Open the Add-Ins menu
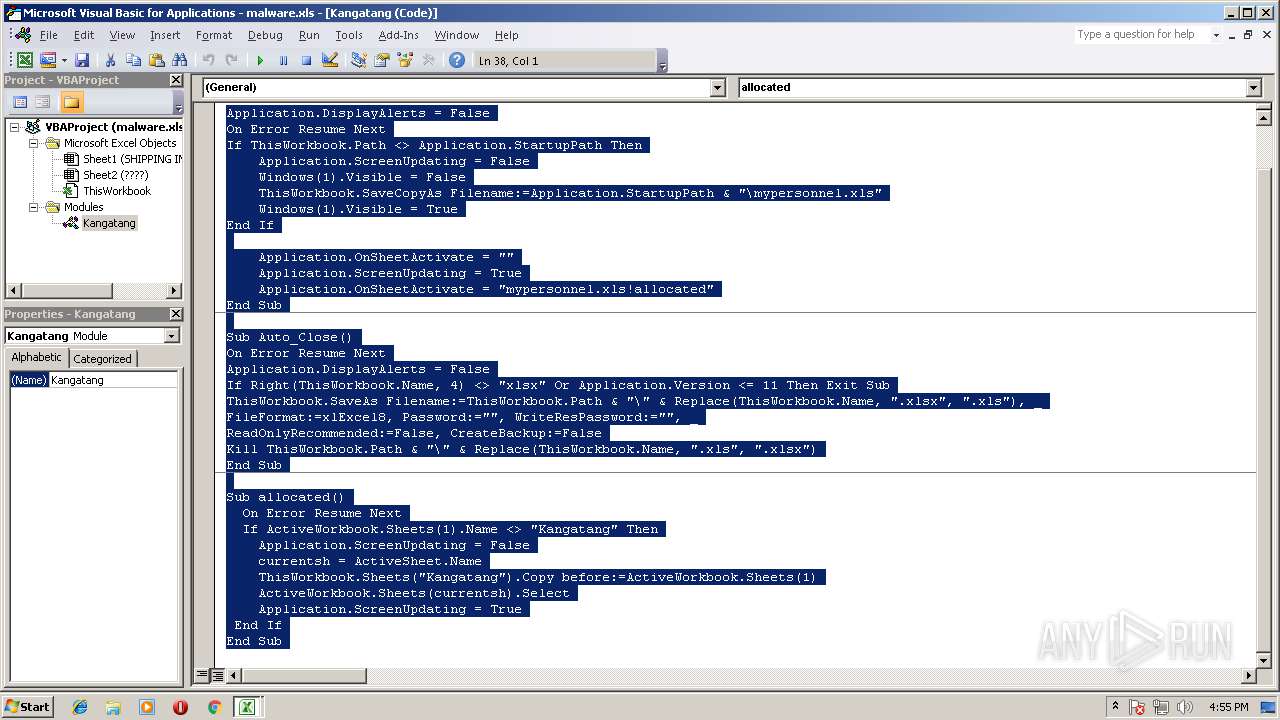 (x=398, y=35)
